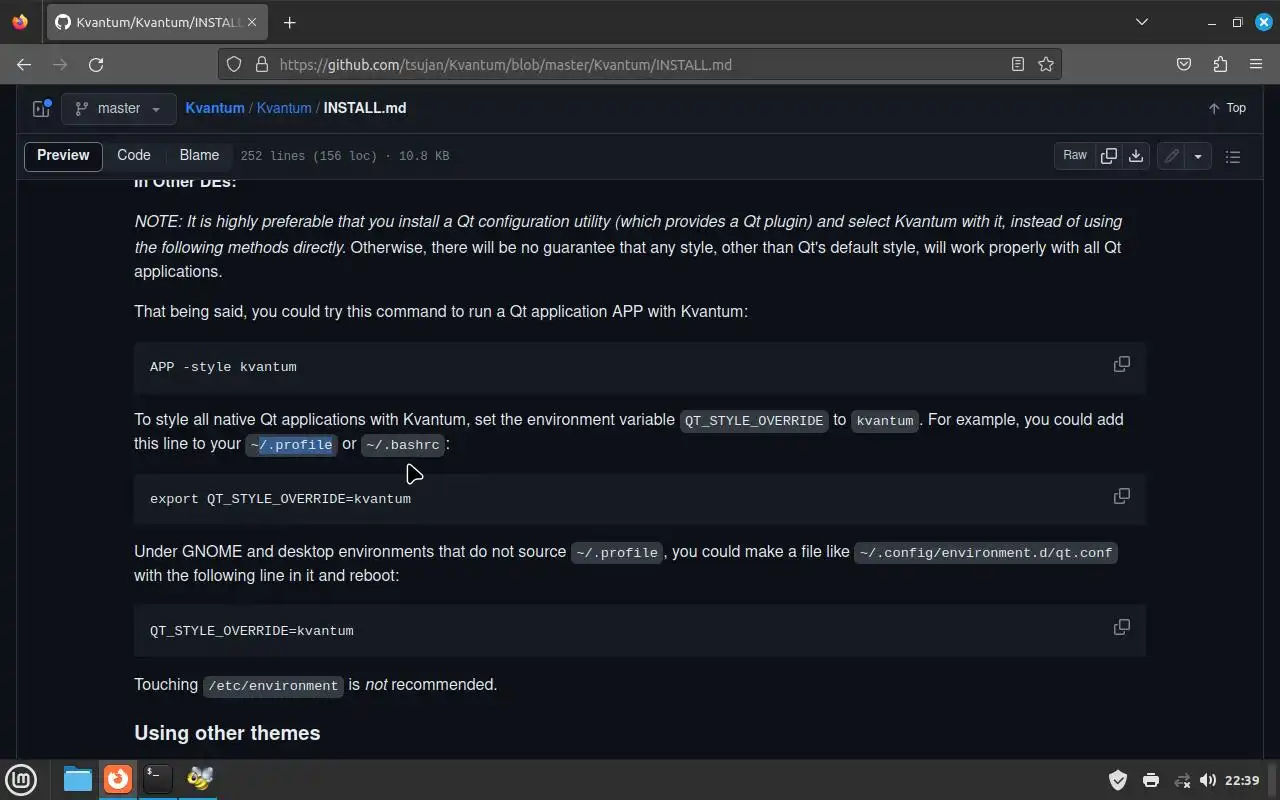Switch to the Preview tab

point(63,155)
